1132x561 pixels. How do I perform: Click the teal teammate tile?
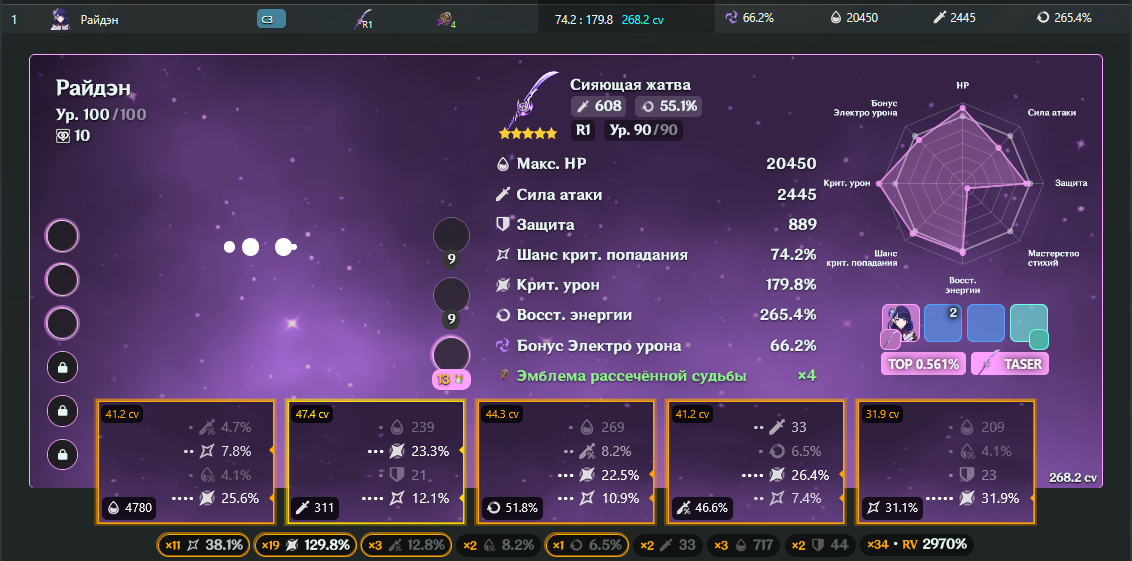tap(1029, 323)
